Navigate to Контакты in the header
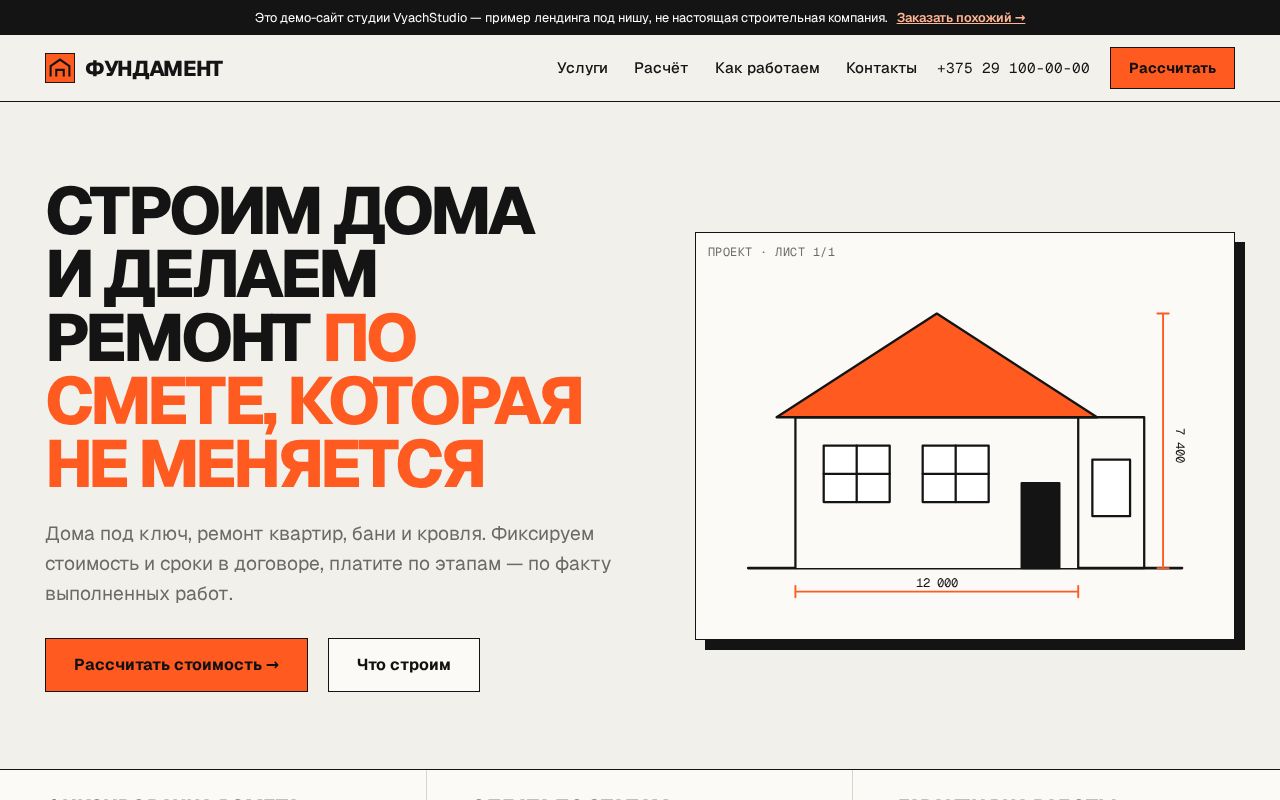The image size is (1280, 800). pyautogui.click(x=881, y=68)
